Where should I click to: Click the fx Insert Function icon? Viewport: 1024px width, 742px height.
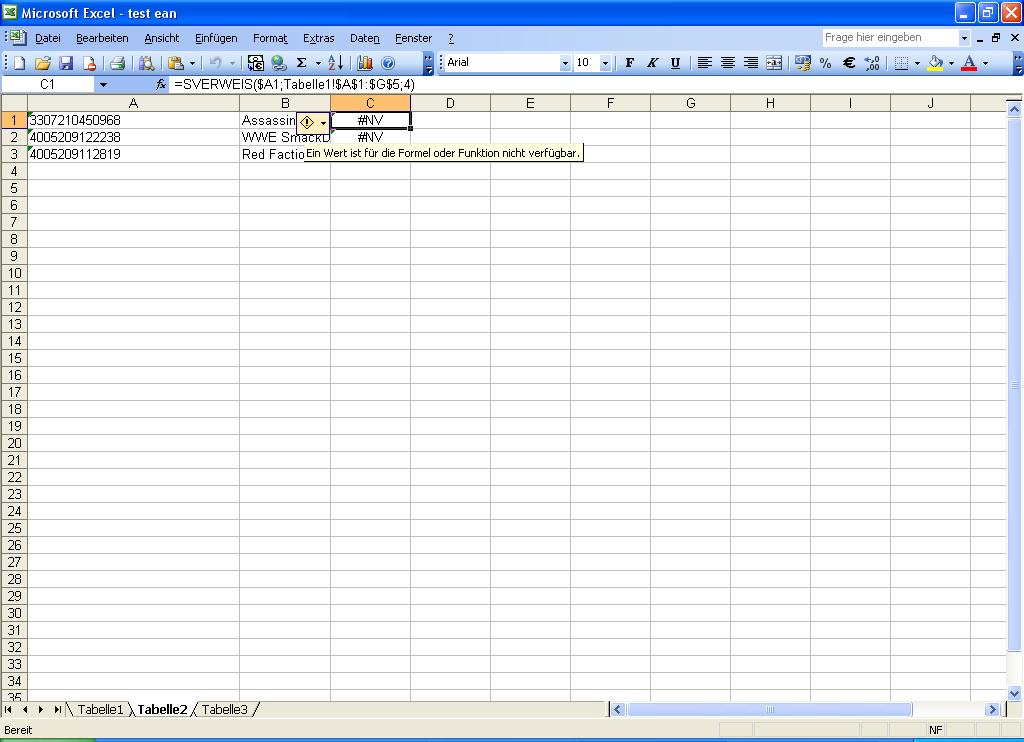(x=161, y=84)
